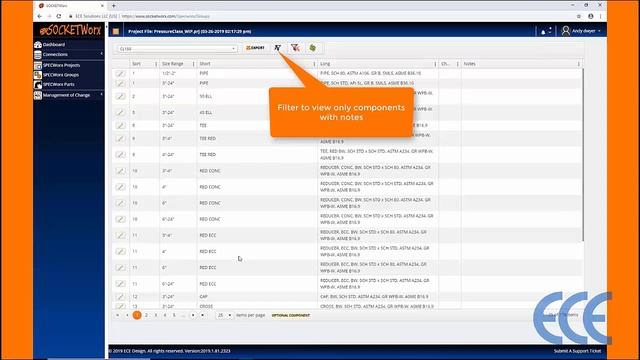Open the Andy dwyer user menu
Screen dimensions: 640x360
[581, 31]
